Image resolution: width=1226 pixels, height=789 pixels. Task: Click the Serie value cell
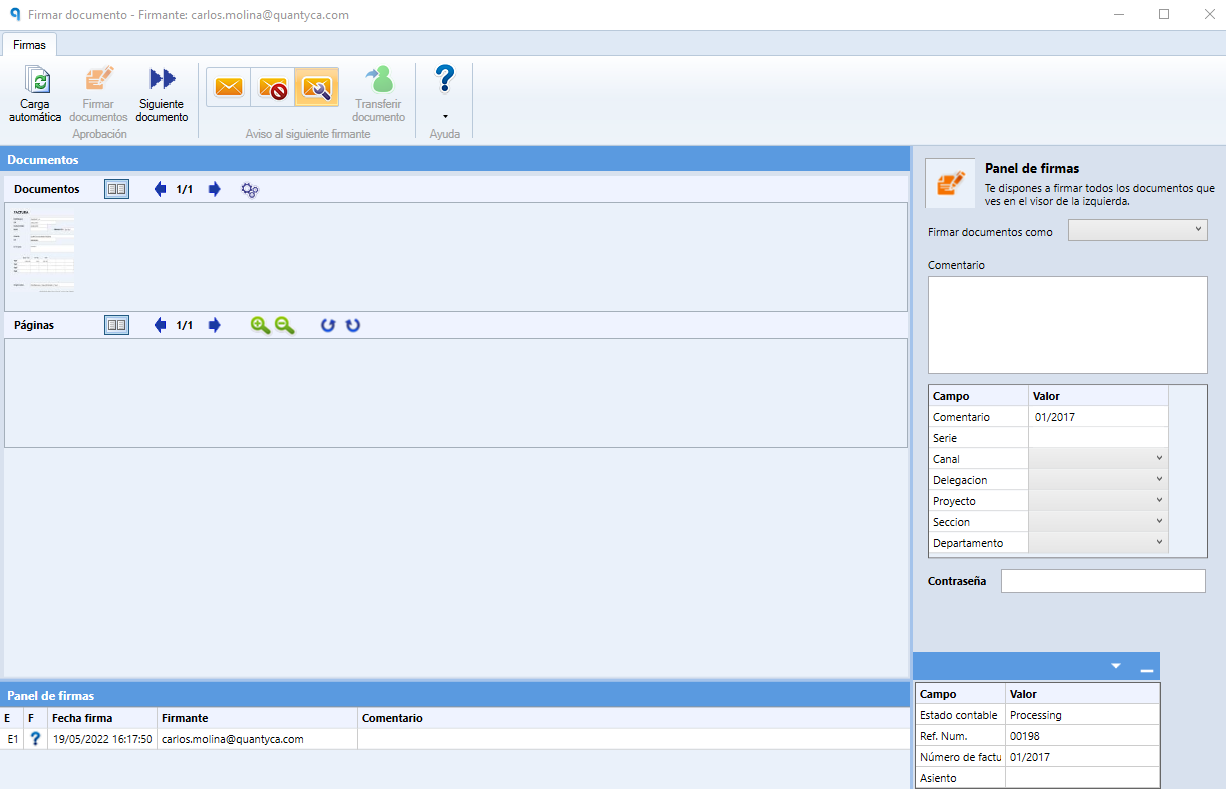(1098, 438)
